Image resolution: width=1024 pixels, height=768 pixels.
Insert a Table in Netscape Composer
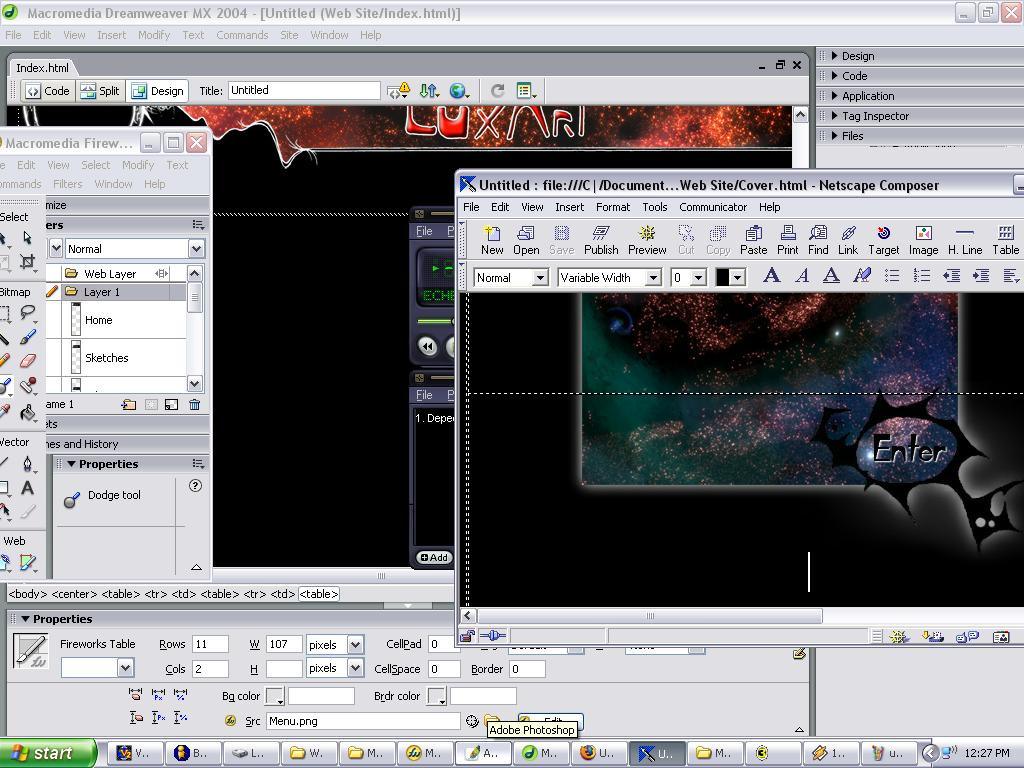[x=1006, y=240]
